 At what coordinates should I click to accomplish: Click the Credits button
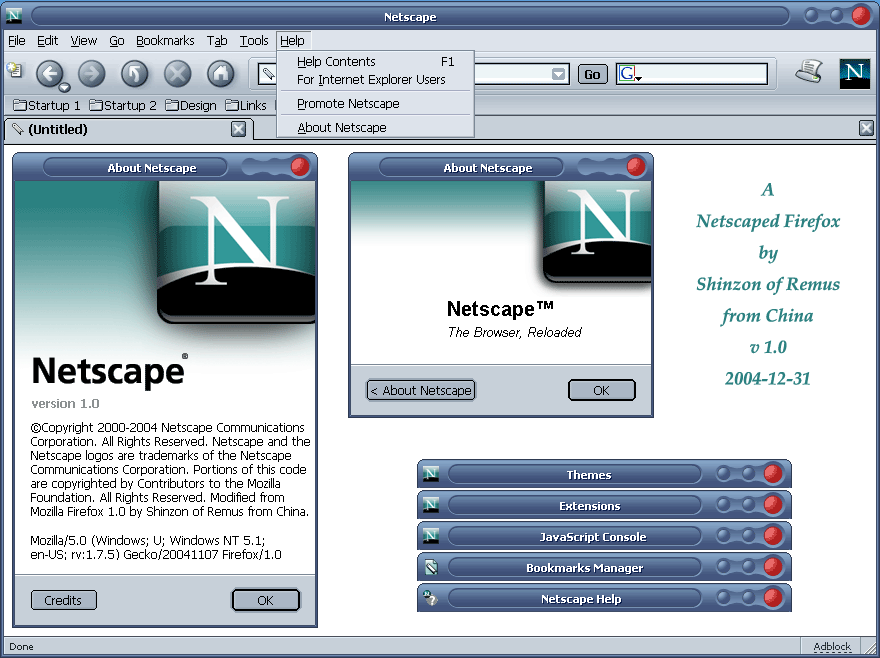click(63, 600)
